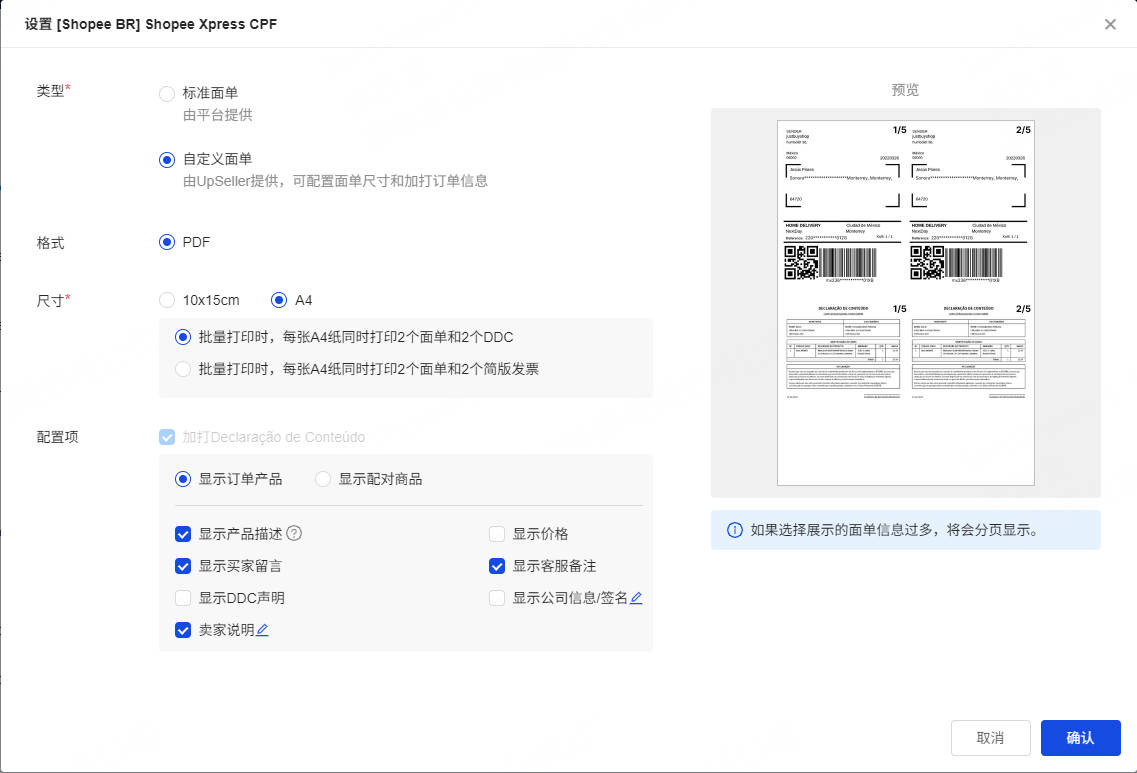The image size is (1137, 773).
Task: Select the 标准面单 radio option
Action: pyautogui.click(x=167, y=94)
